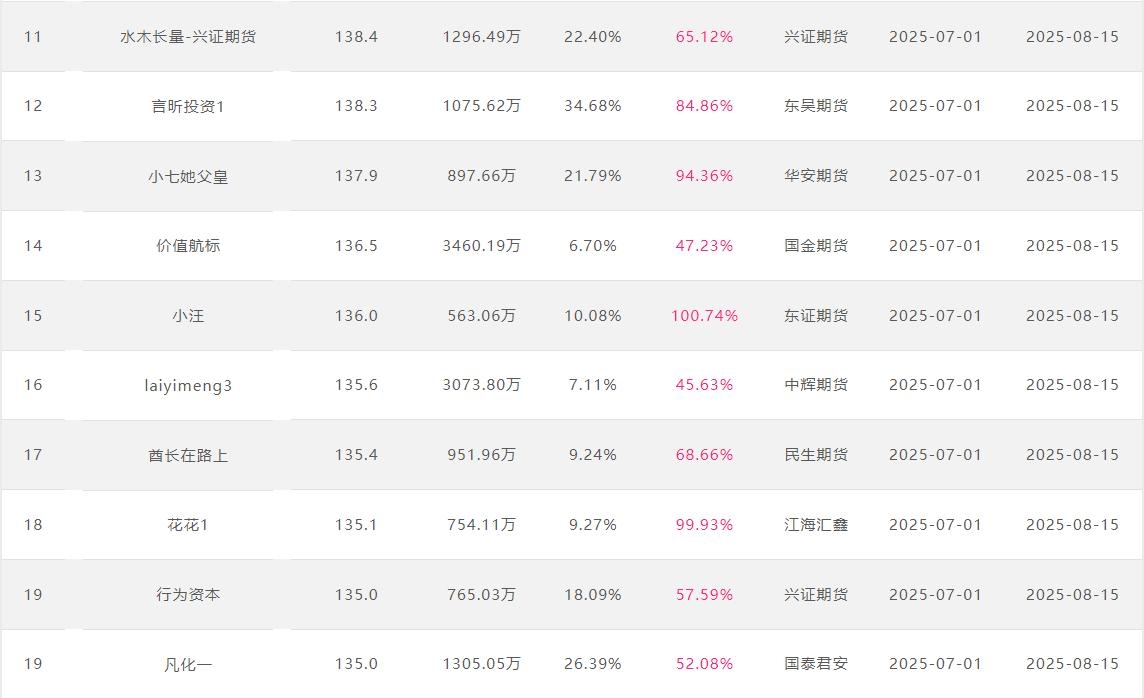
Task: Select the 94.36% return figure
Action: [x=704, y=176]
